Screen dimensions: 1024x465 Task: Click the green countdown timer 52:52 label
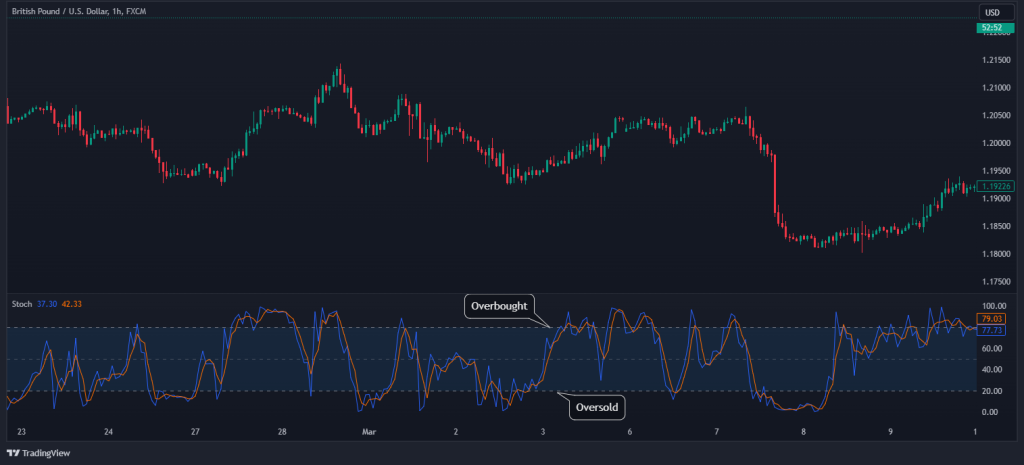click(x=992, y=27)
